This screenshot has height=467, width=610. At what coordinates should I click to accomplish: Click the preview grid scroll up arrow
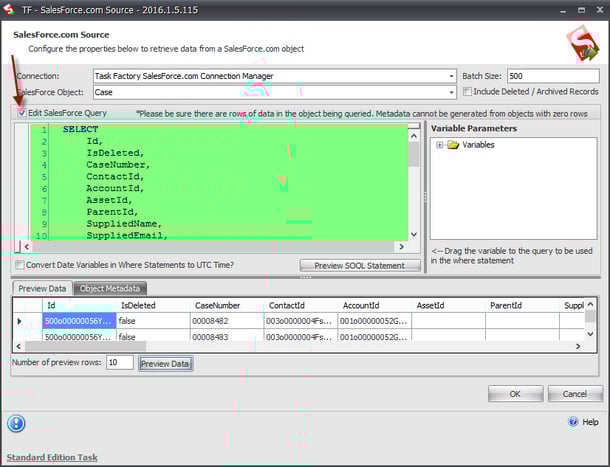[x=590, y=304]
